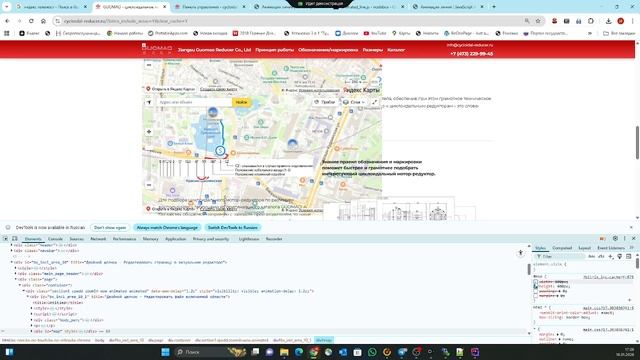Toggle the DevTools device toolbar icon
This screenshot has height=360, width=640.
(x=15, y=239)
